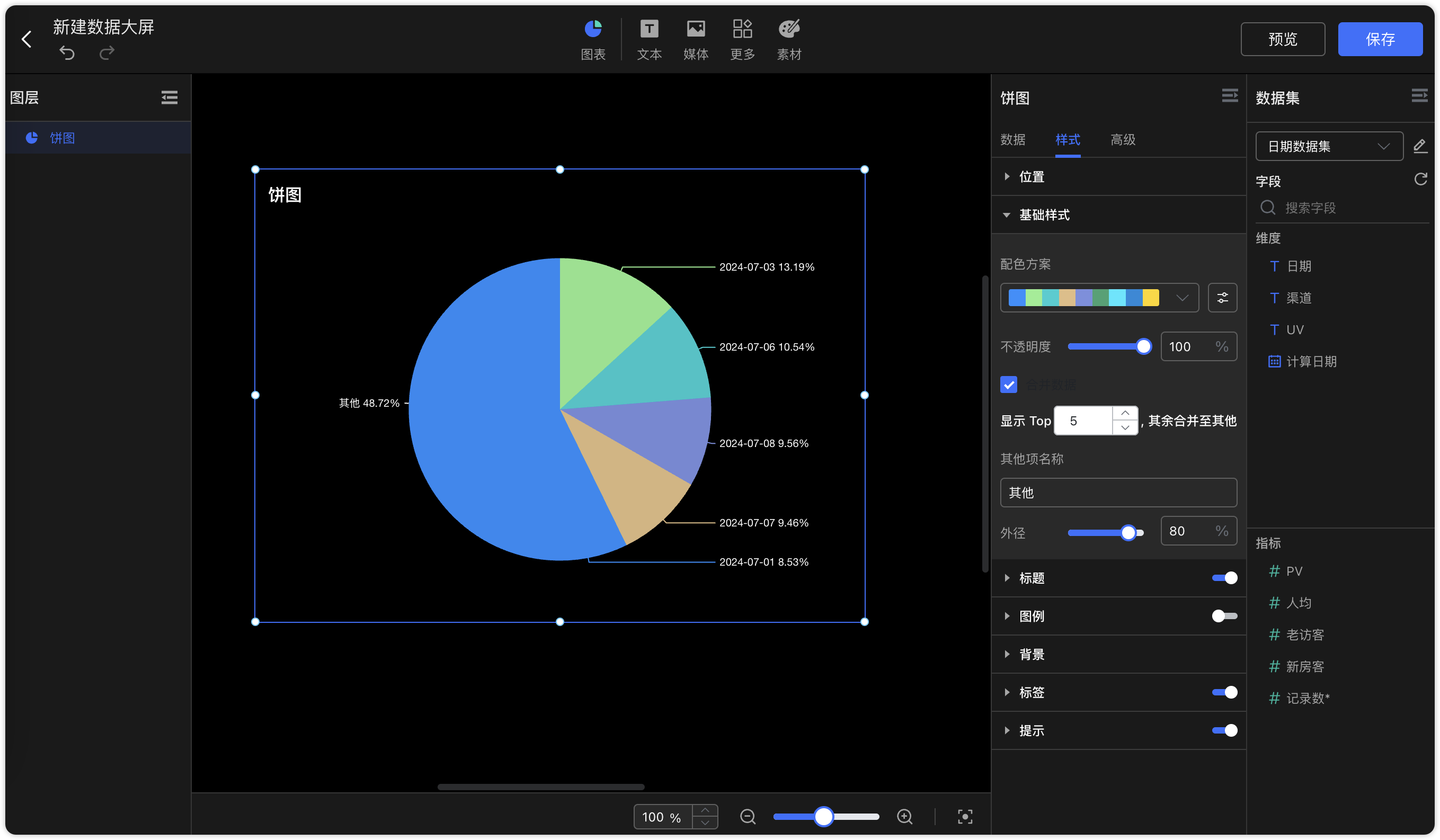1440x840 pixels.
Task: Select the 新房客 metric field
Action: [x=1296, y=666]
